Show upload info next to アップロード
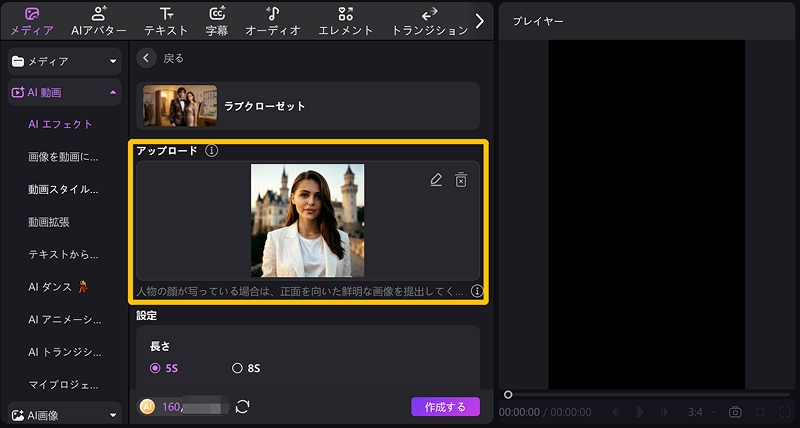The height and width of the screenshot is (428, 800). pyautogui.click(x=211, y=150)
